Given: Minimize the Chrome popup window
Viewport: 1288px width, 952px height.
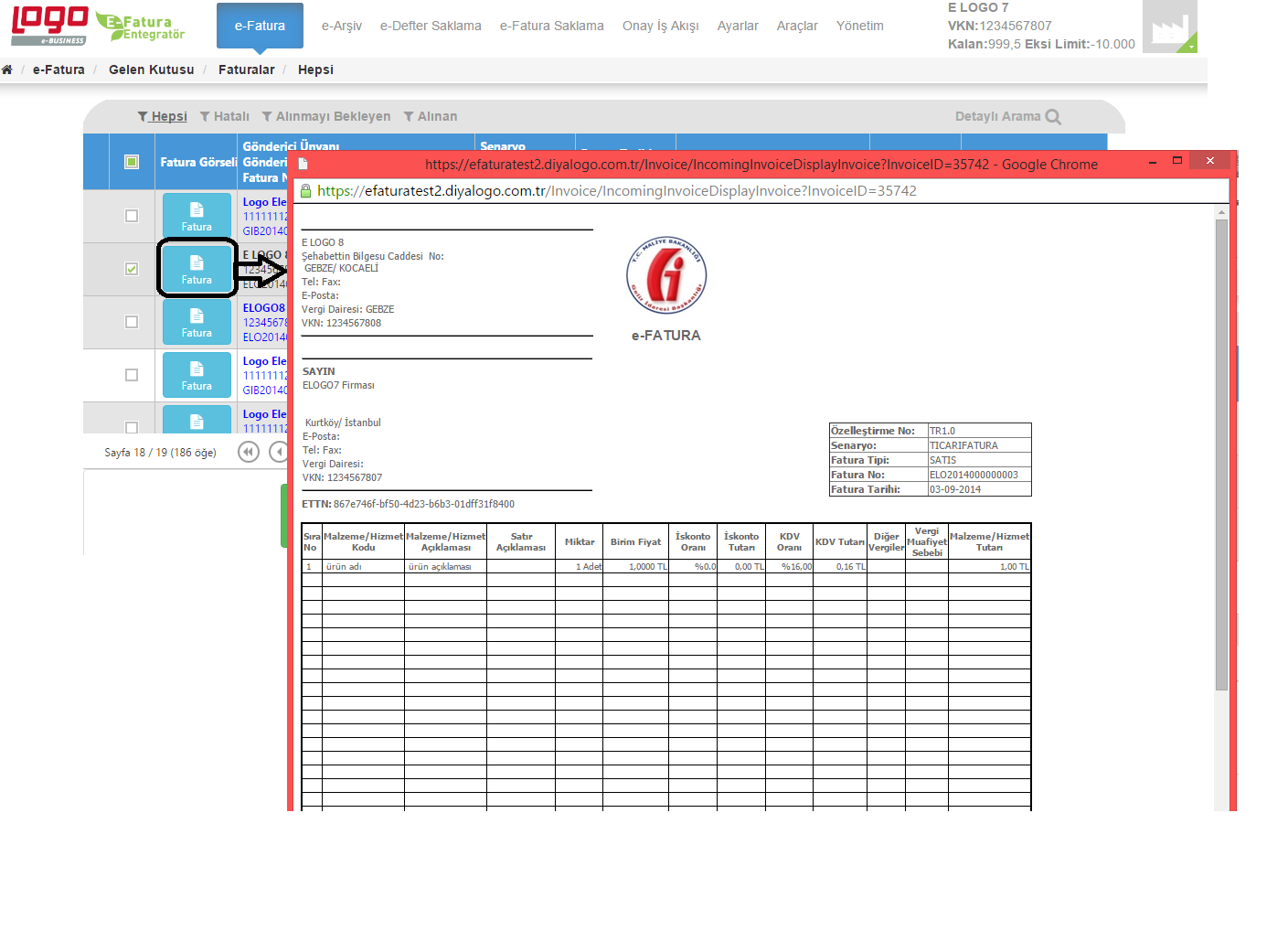Looking at the screenshot, I should 1153,161.
